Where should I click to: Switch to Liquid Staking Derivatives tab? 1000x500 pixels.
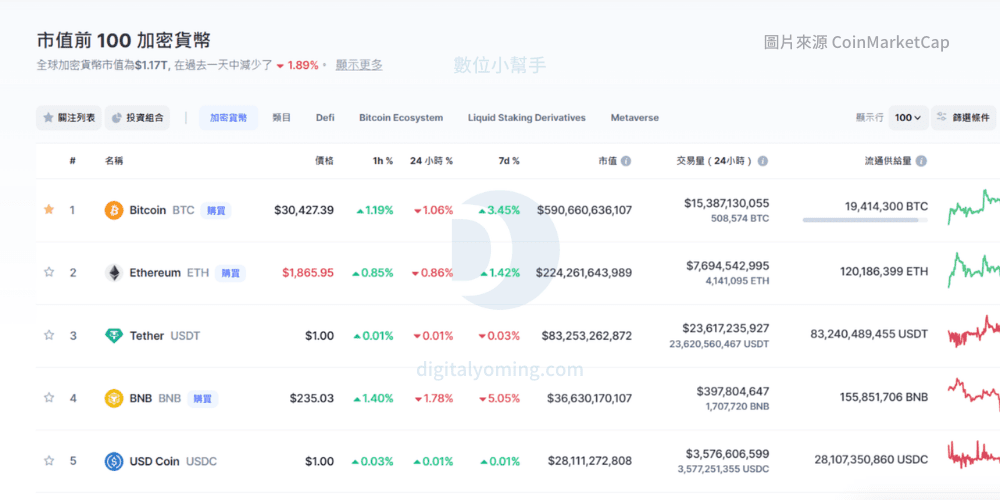click(527, 118)
